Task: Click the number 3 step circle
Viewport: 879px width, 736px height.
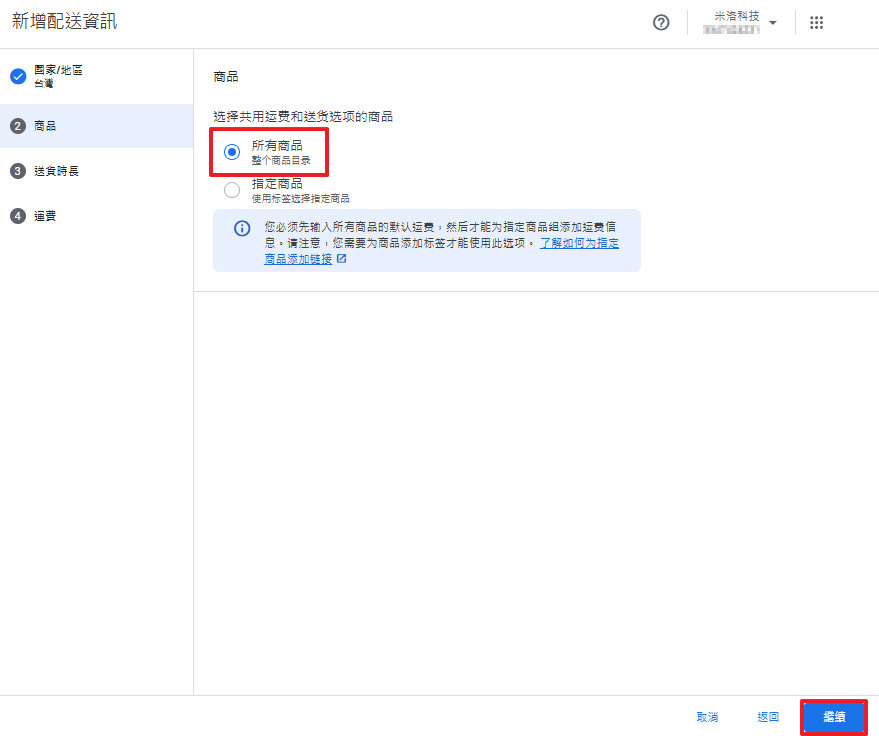Action: 18,171
